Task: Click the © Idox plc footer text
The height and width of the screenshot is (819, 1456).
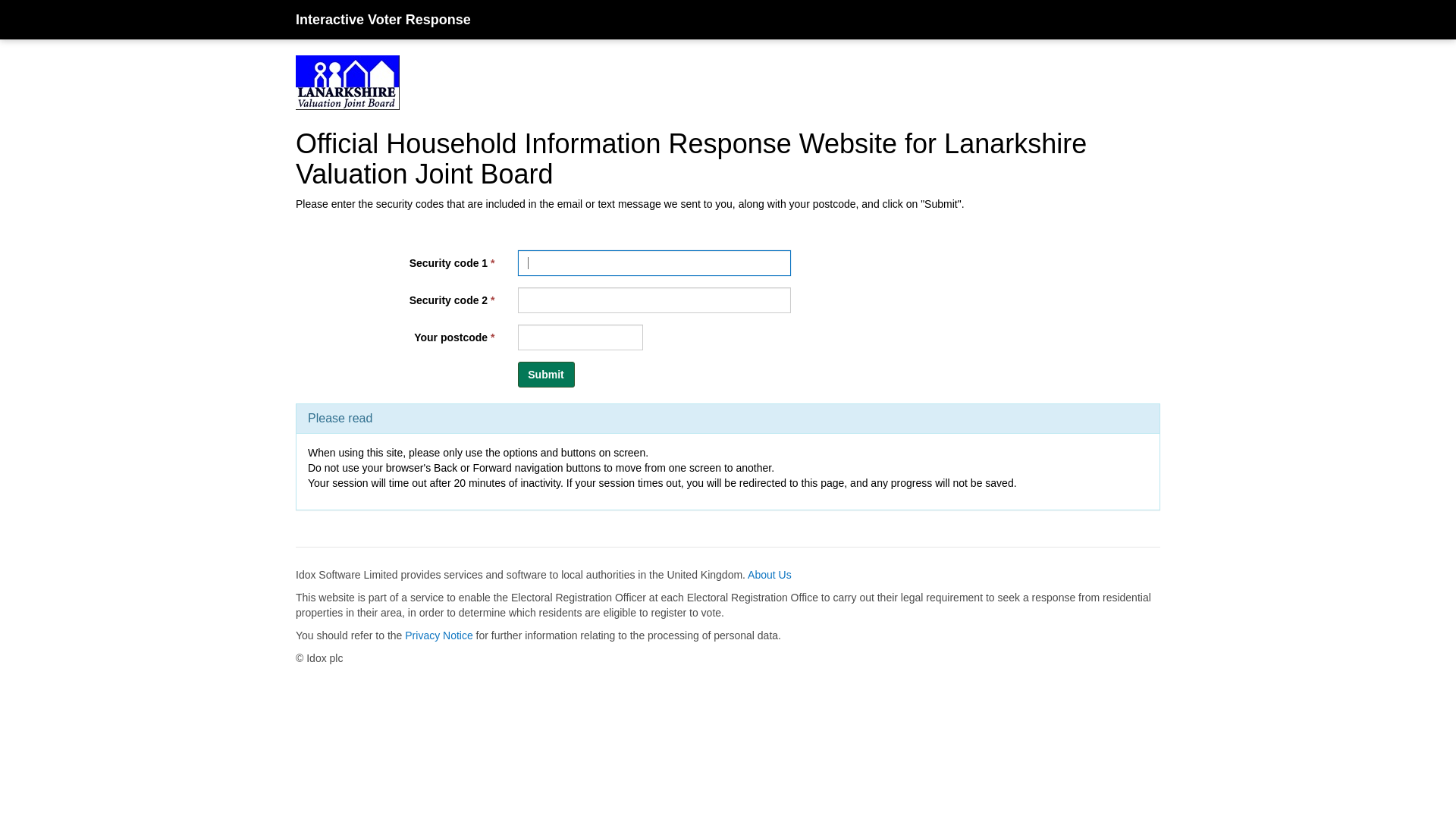Action: click(x=319, y=658)
